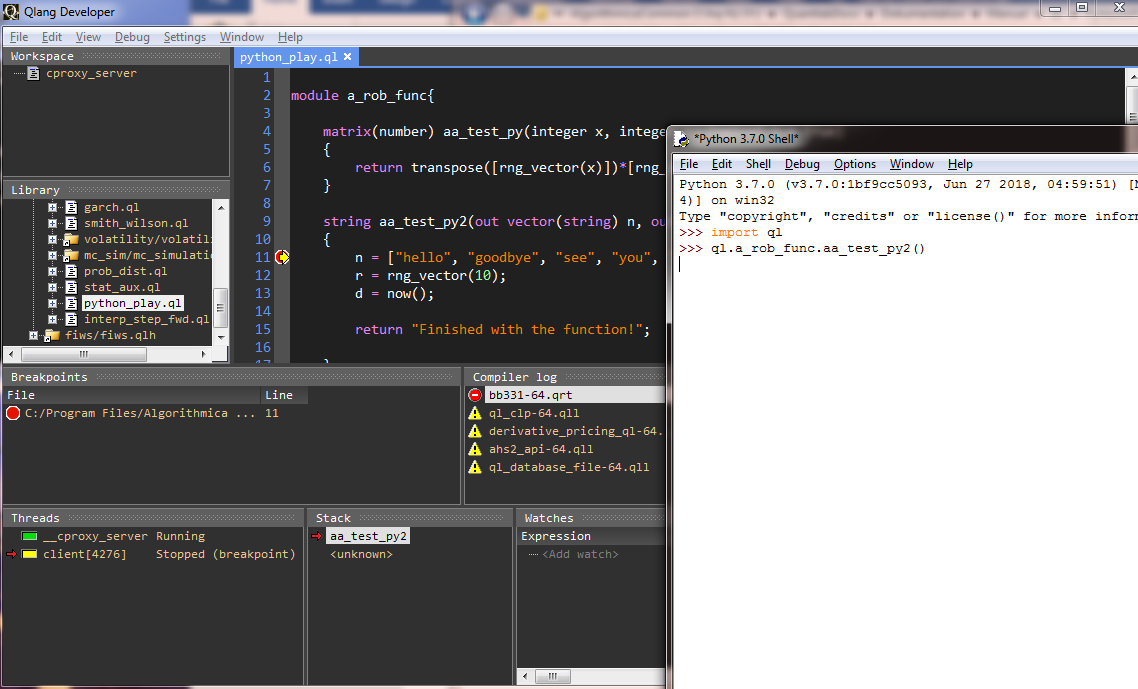Open the View menu in Qlang Developer

tap(88, 37)
